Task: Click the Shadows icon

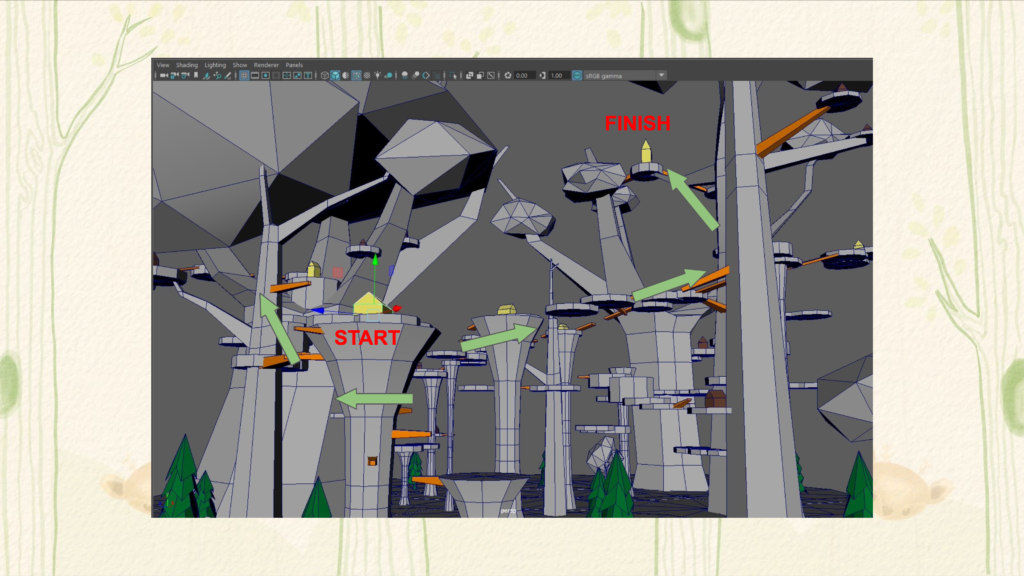Action: coord(388,76)
